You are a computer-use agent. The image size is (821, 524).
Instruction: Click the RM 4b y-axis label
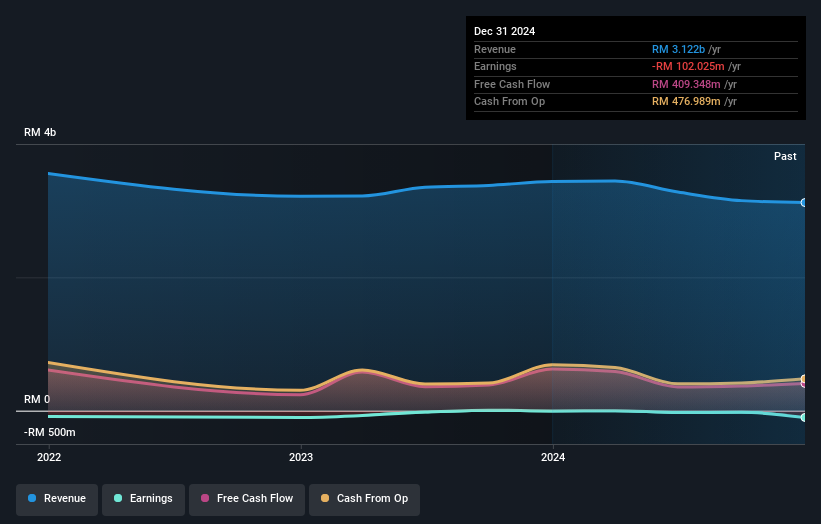click(40, 132)
